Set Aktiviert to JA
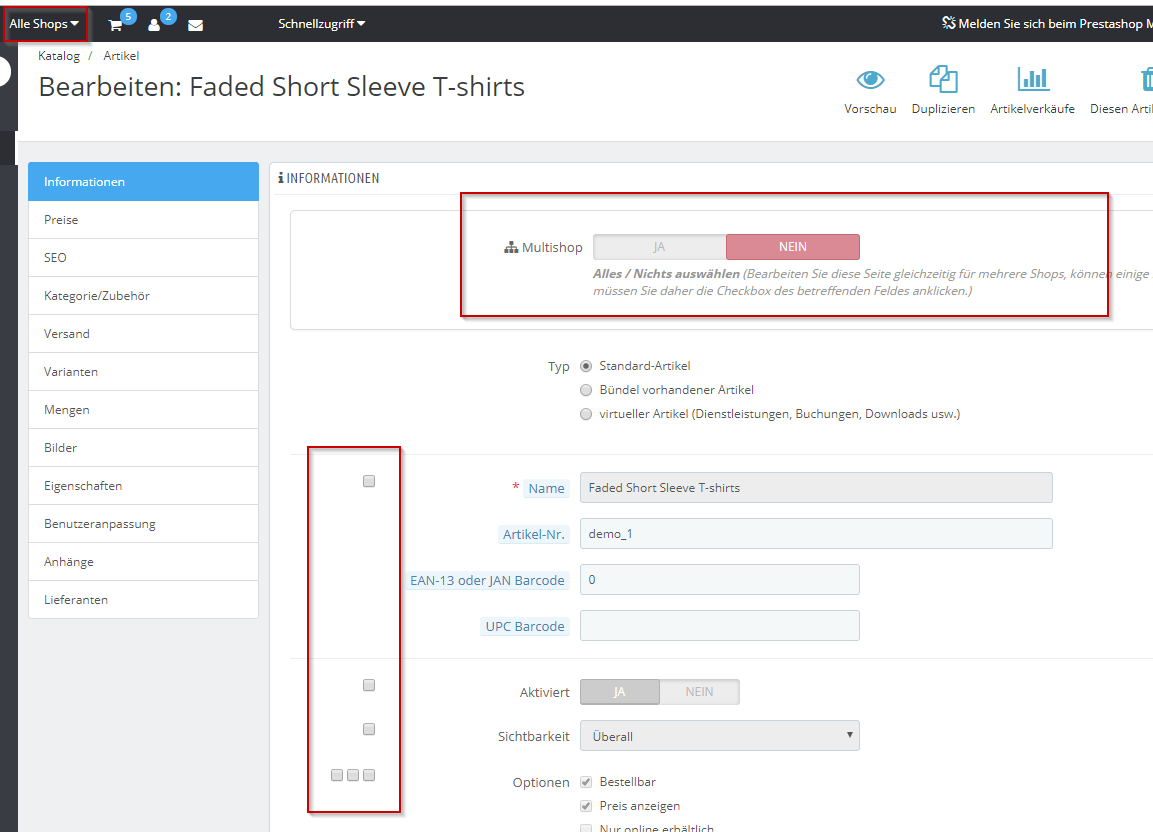 (620, 692)
